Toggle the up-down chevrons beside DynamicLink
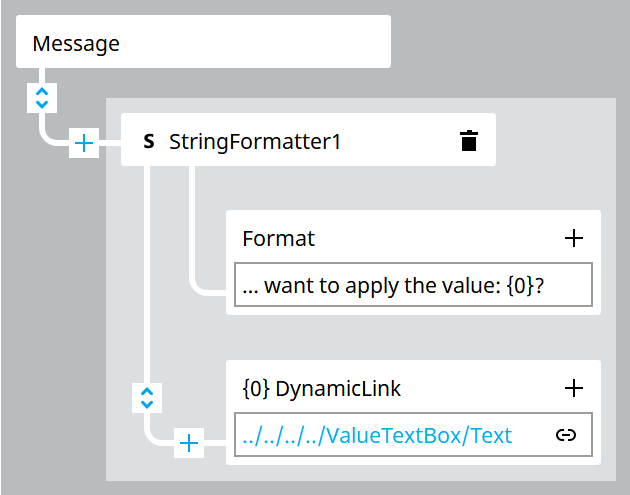Image resolution: width=630 pixels, height=495 pixels. pos(147,398)
